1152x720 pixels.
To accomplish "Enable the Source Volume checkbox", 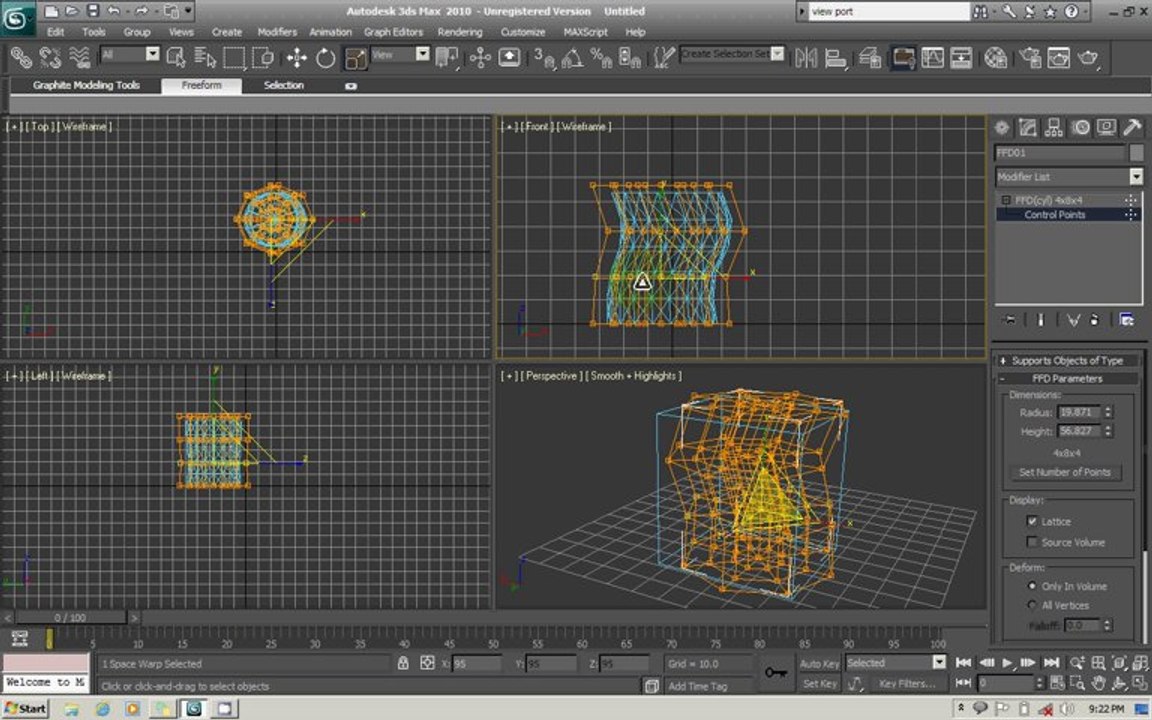I will click(x=1032, y=541).
